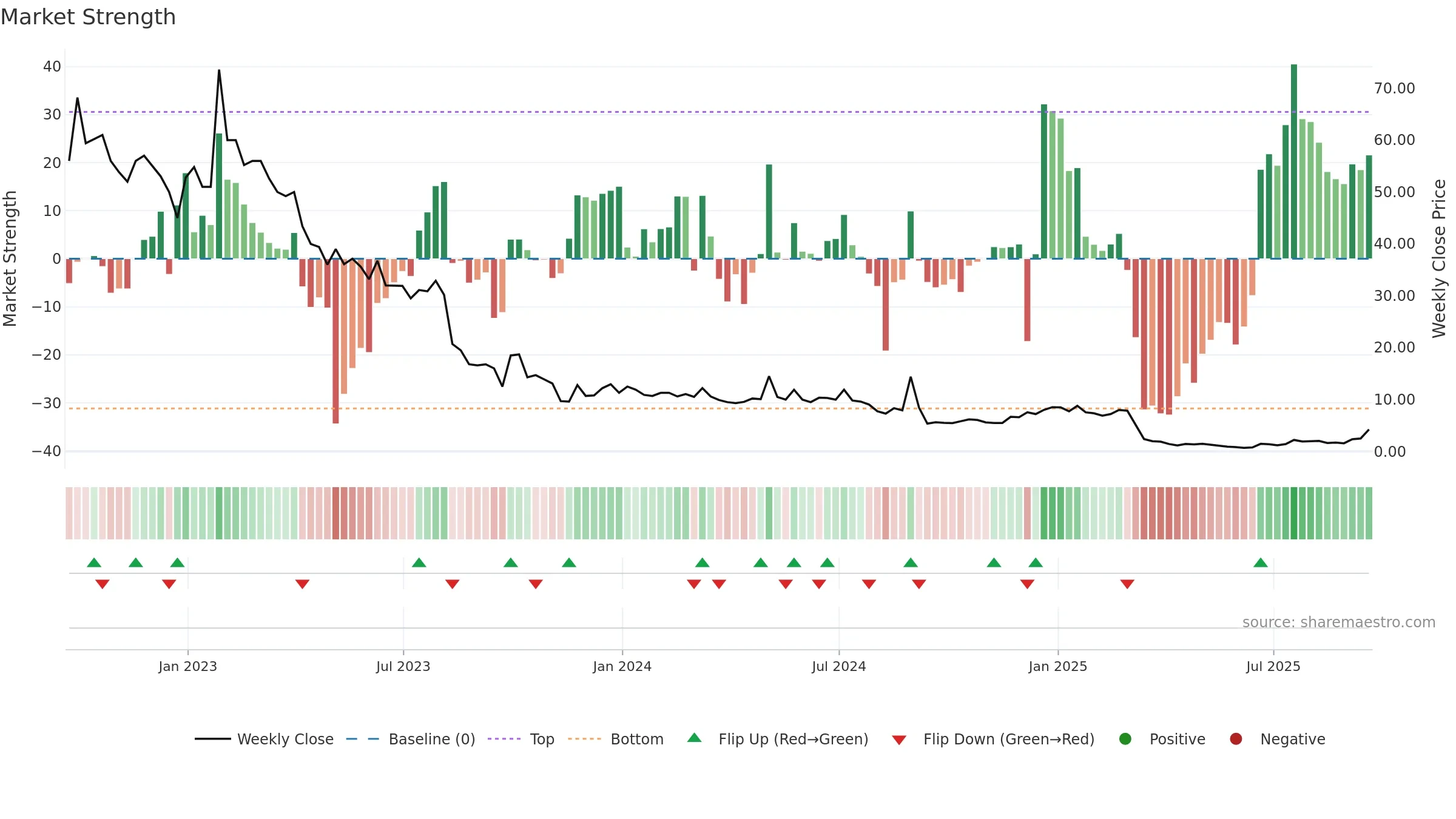Toggle Flip Up (Red→Green) legend entry

tap(778, 739)
